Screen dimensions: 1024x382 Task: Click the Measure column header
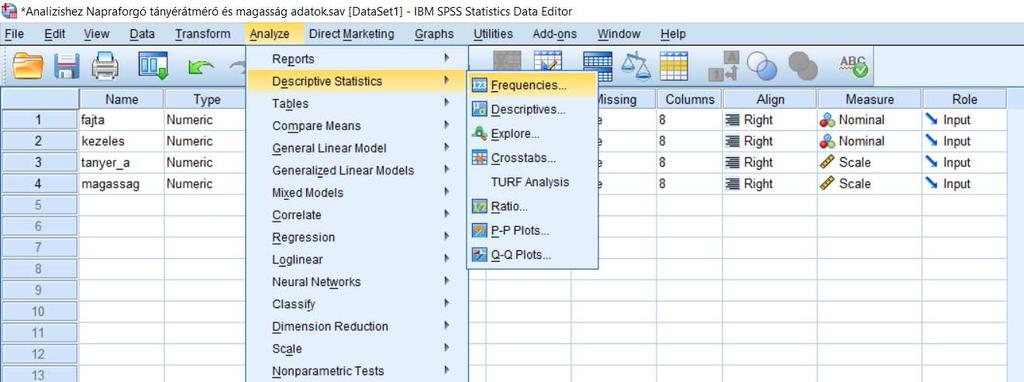tap(869, 99)
